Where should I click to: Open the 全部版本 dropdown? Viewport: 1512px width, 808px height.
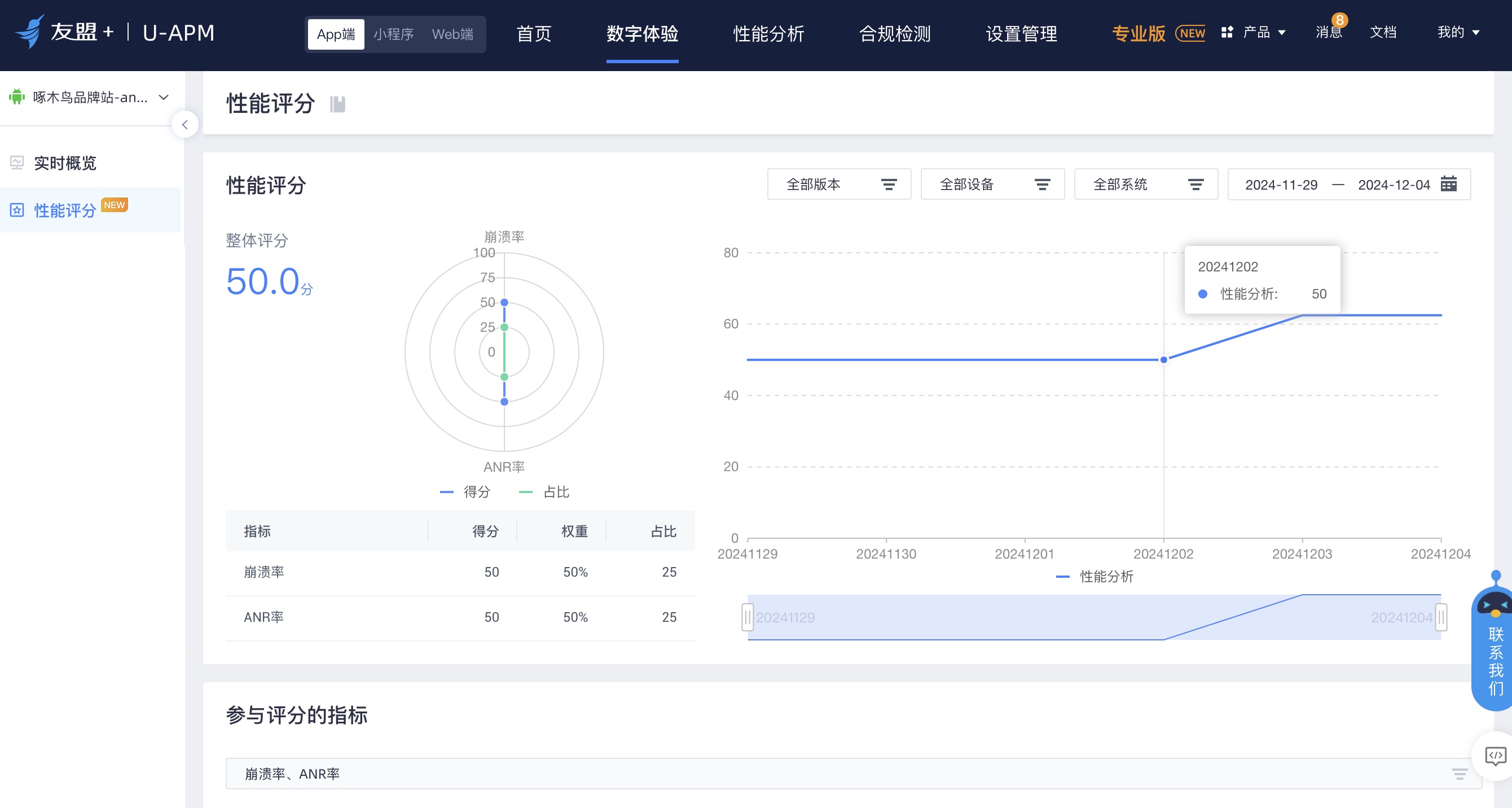(839, 185)
